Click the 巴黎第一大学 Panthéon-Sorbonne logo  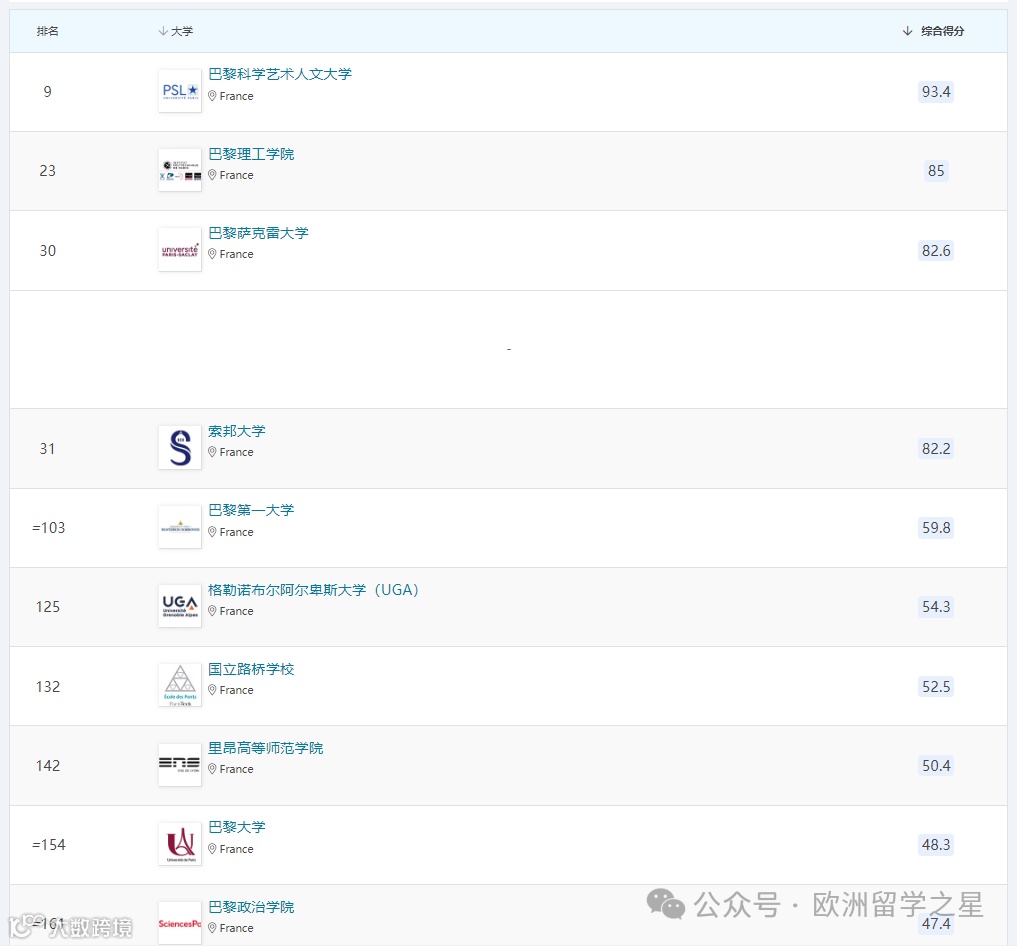pos(180,527)
